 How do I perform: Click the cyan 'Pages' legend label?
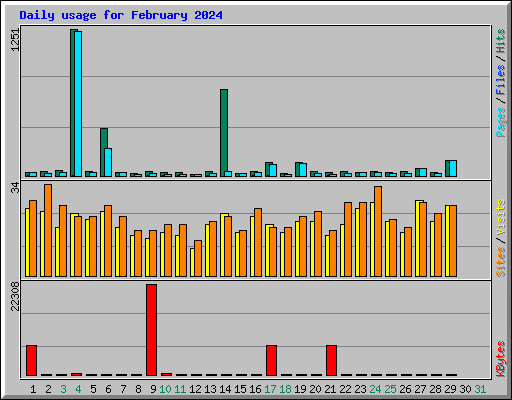coord(501,122)
